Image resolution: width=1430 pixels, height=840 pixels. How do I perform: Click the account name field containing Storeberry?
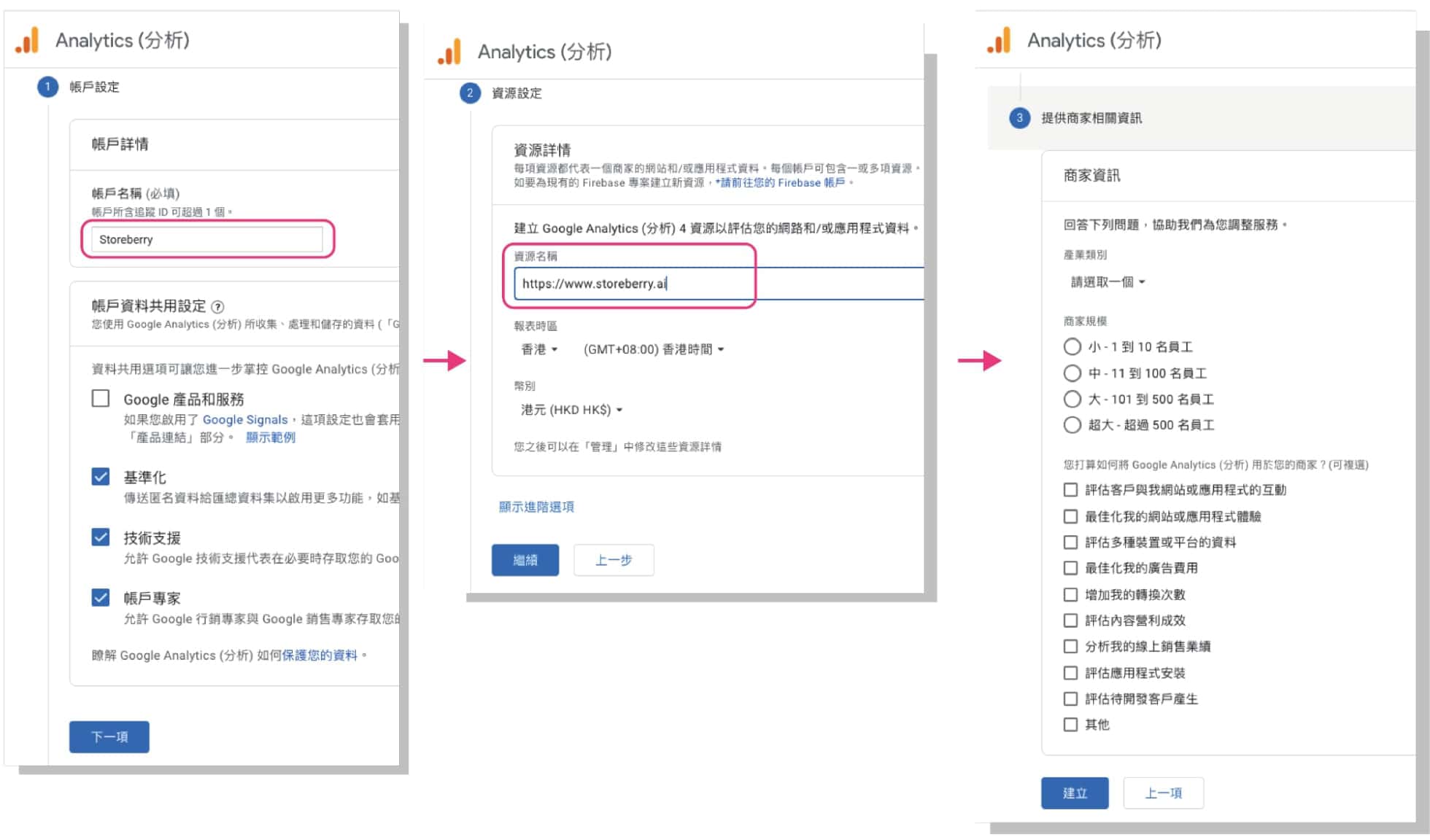click(207, 239)
